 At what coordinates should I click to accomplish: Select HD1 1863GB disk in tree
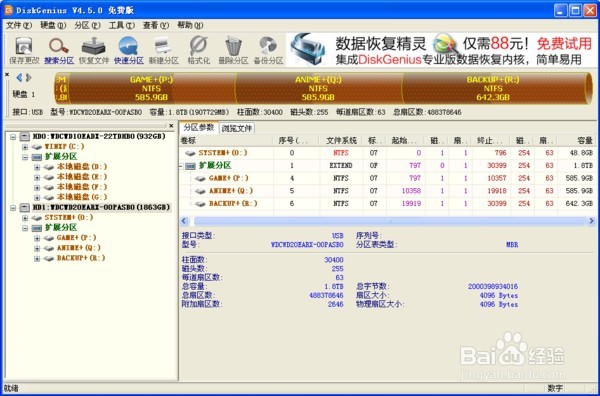[101, 207]
